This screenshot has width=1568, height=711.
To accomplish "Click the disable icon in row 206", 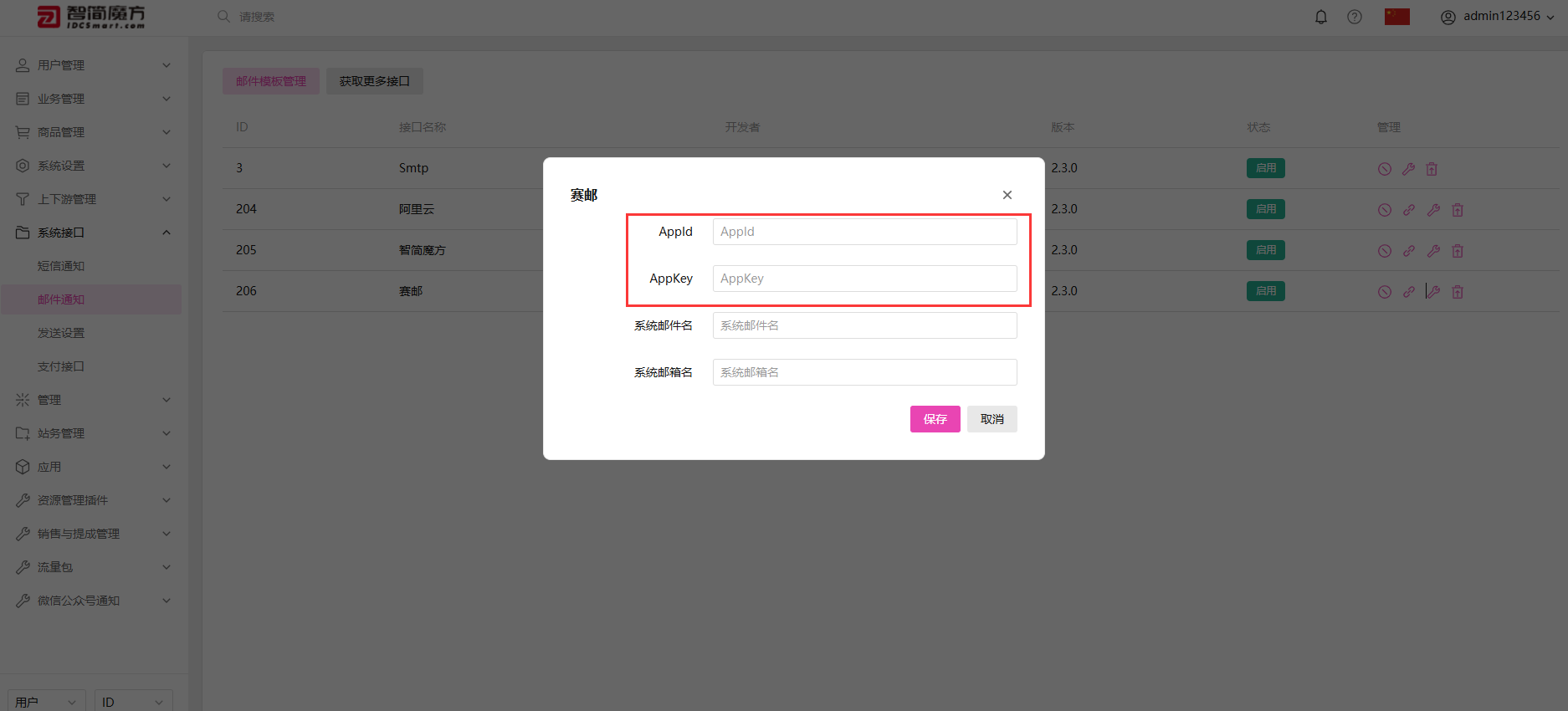I will coord(1385,292).
